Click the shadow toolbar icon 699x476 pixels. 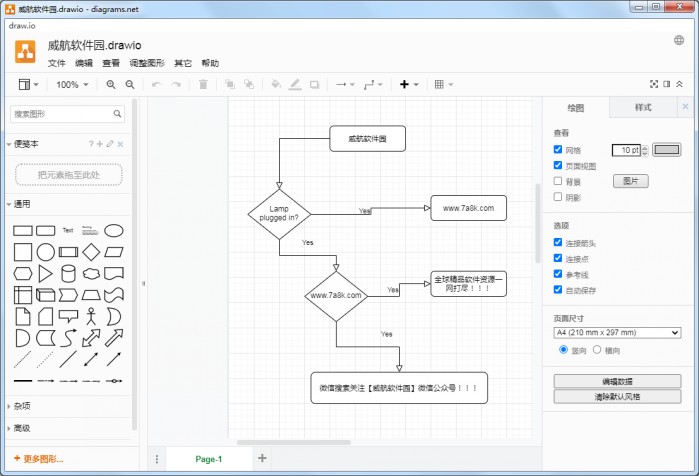click(x=315, y=84)
